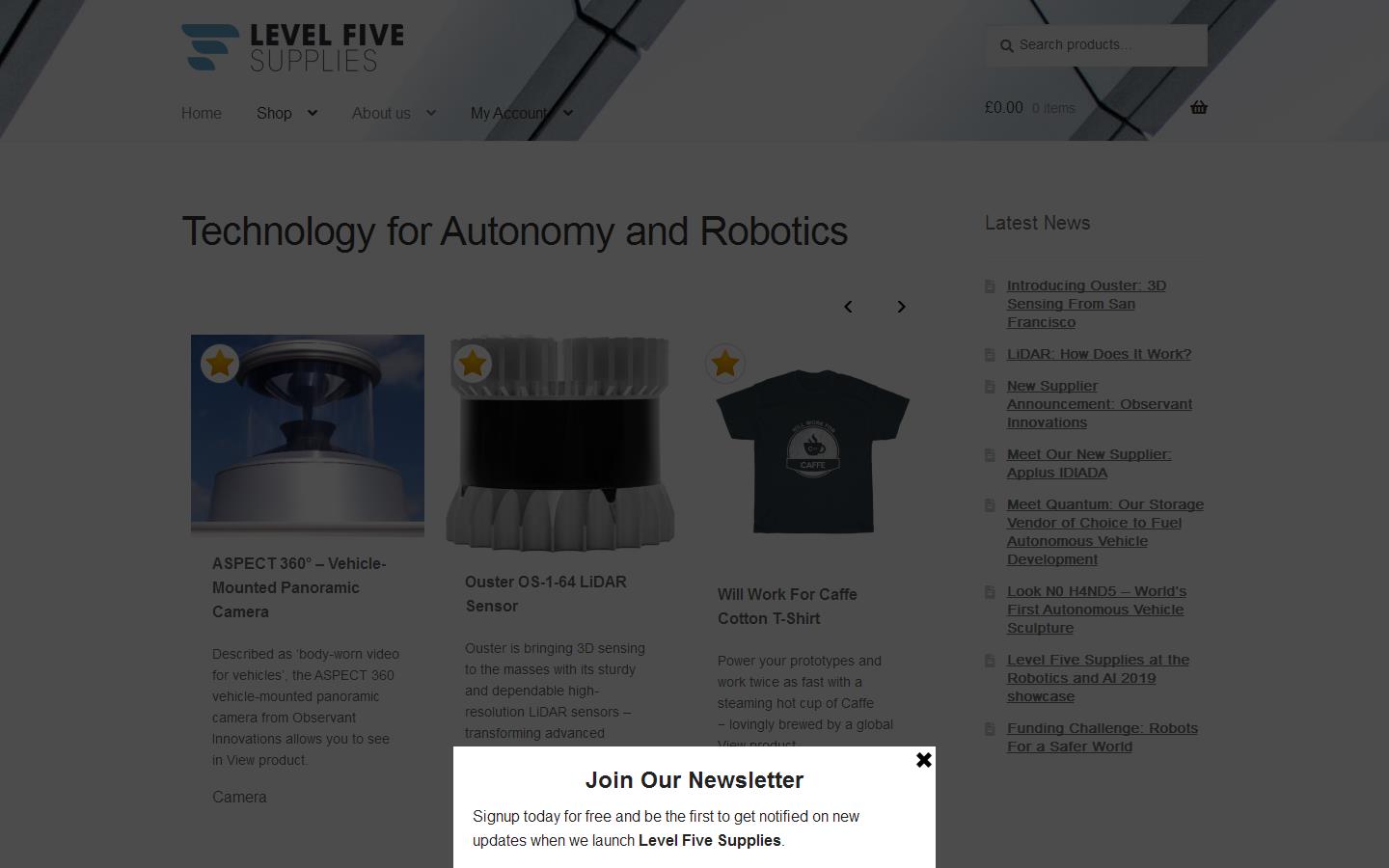Click the star badge on the T-shirt product
The height and width of the screenshot is (868, 1389).
pyautogui.click(x=725, y=364)
